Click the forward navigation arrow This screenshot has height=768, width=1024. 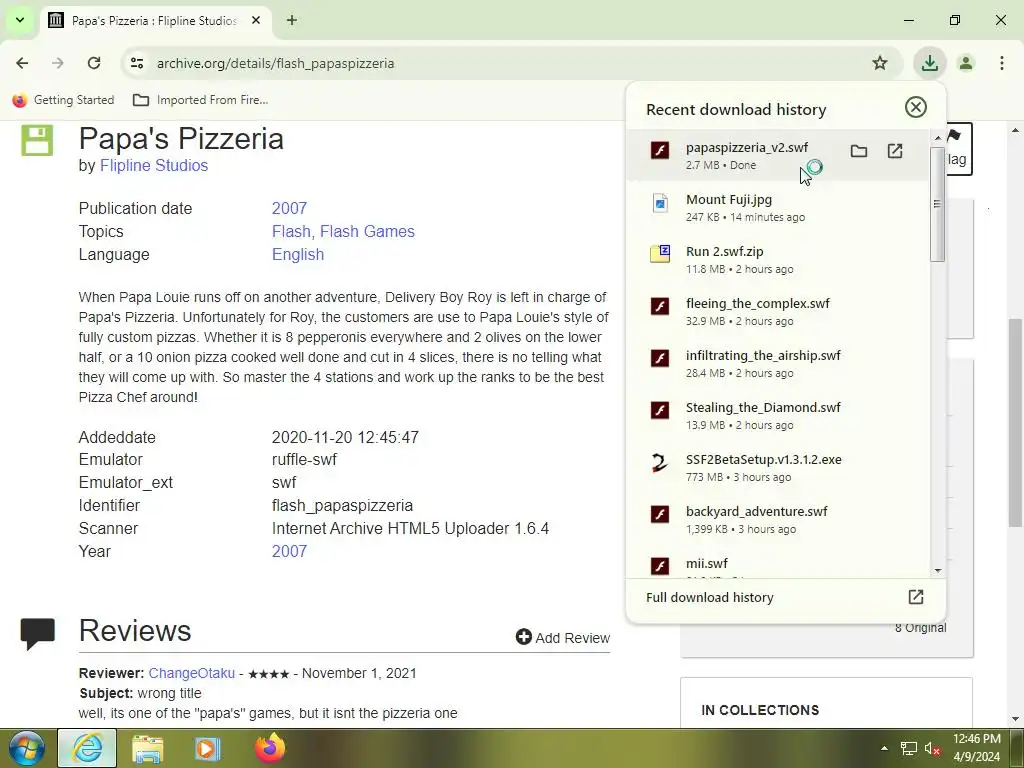(x=58, y=63)
